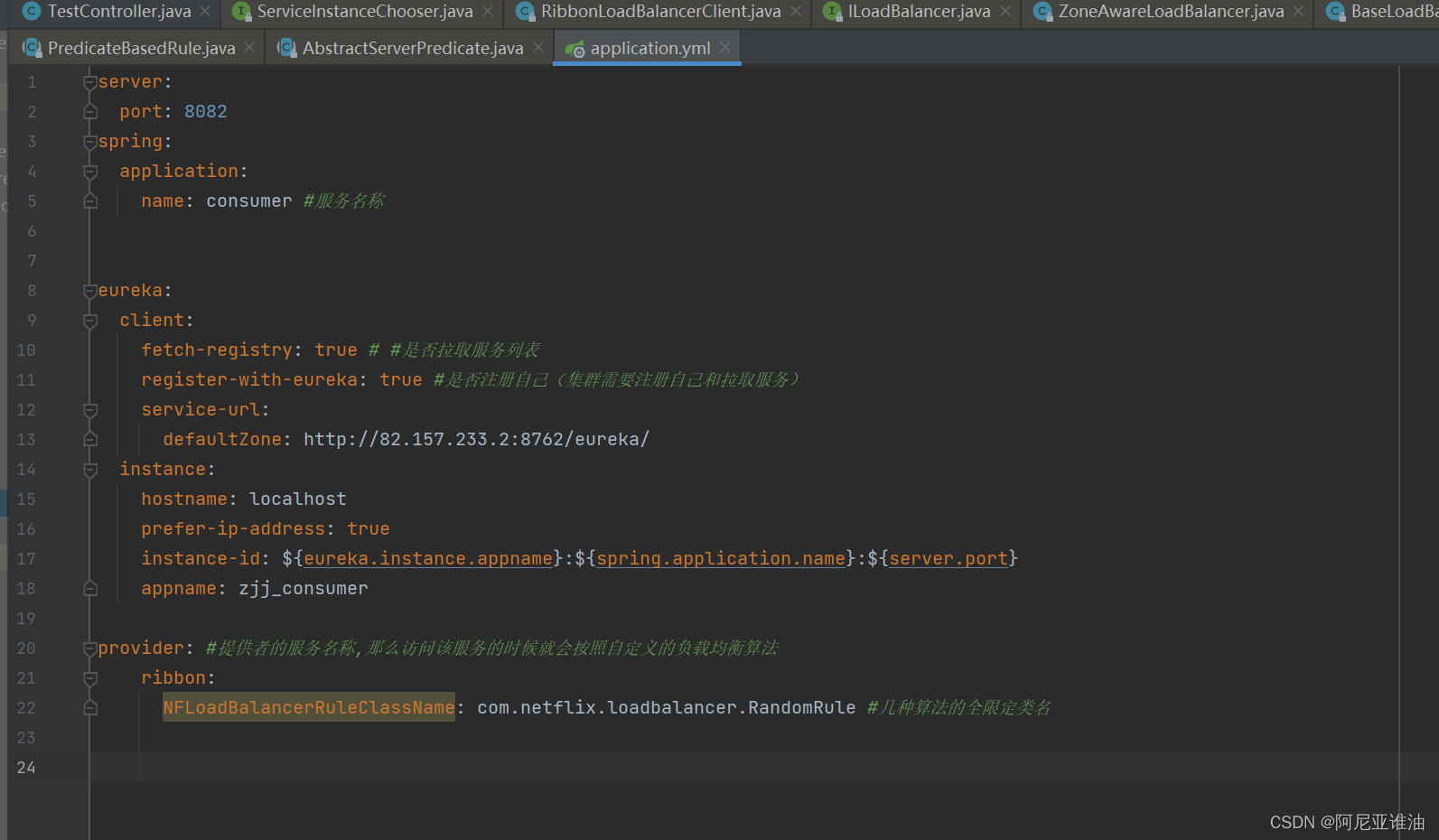Collapse the provider block fold marker
Viewport: 1439px width, 840px height.
point(90,649)
